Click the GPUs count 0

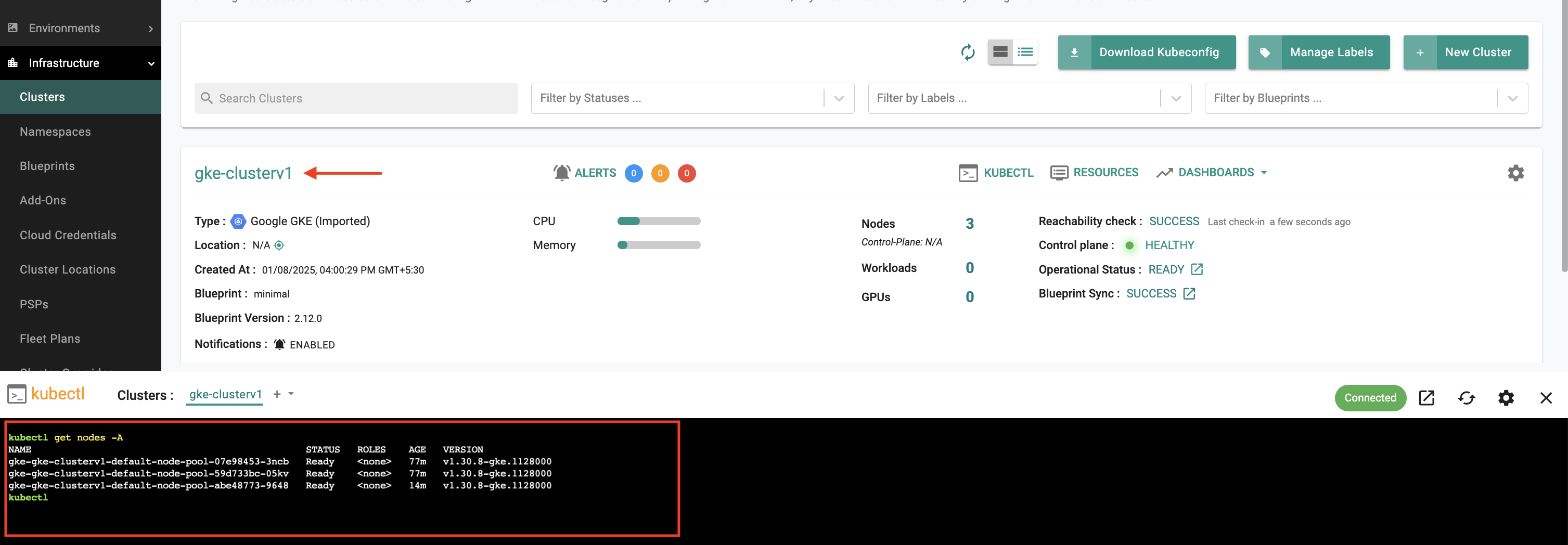click(970, 297)
